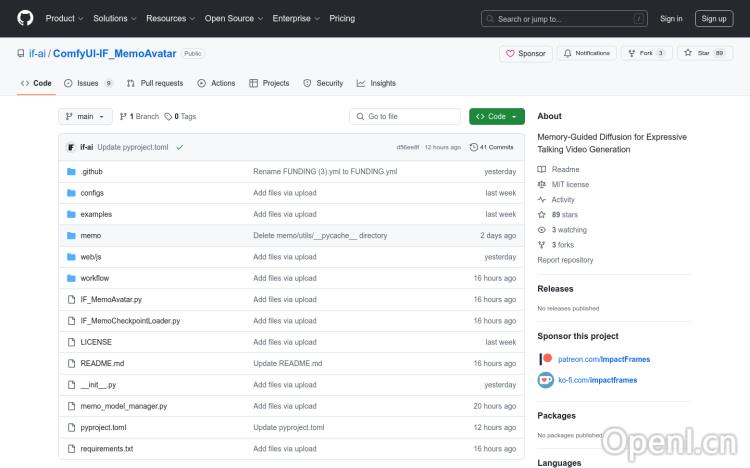Expand the Product menu in header
This screenshot has height=468, width=750.
pos(64,18)
